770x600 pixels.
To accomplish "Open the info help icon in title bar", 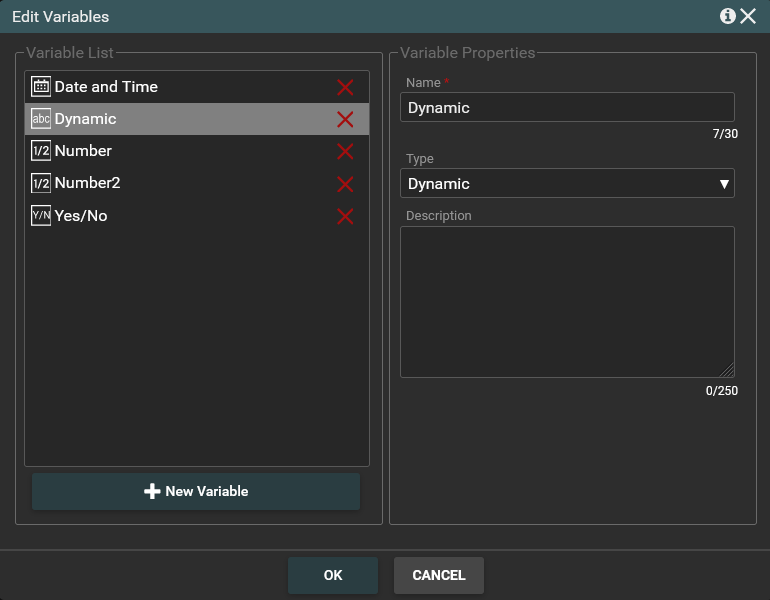I will (727, 16).
